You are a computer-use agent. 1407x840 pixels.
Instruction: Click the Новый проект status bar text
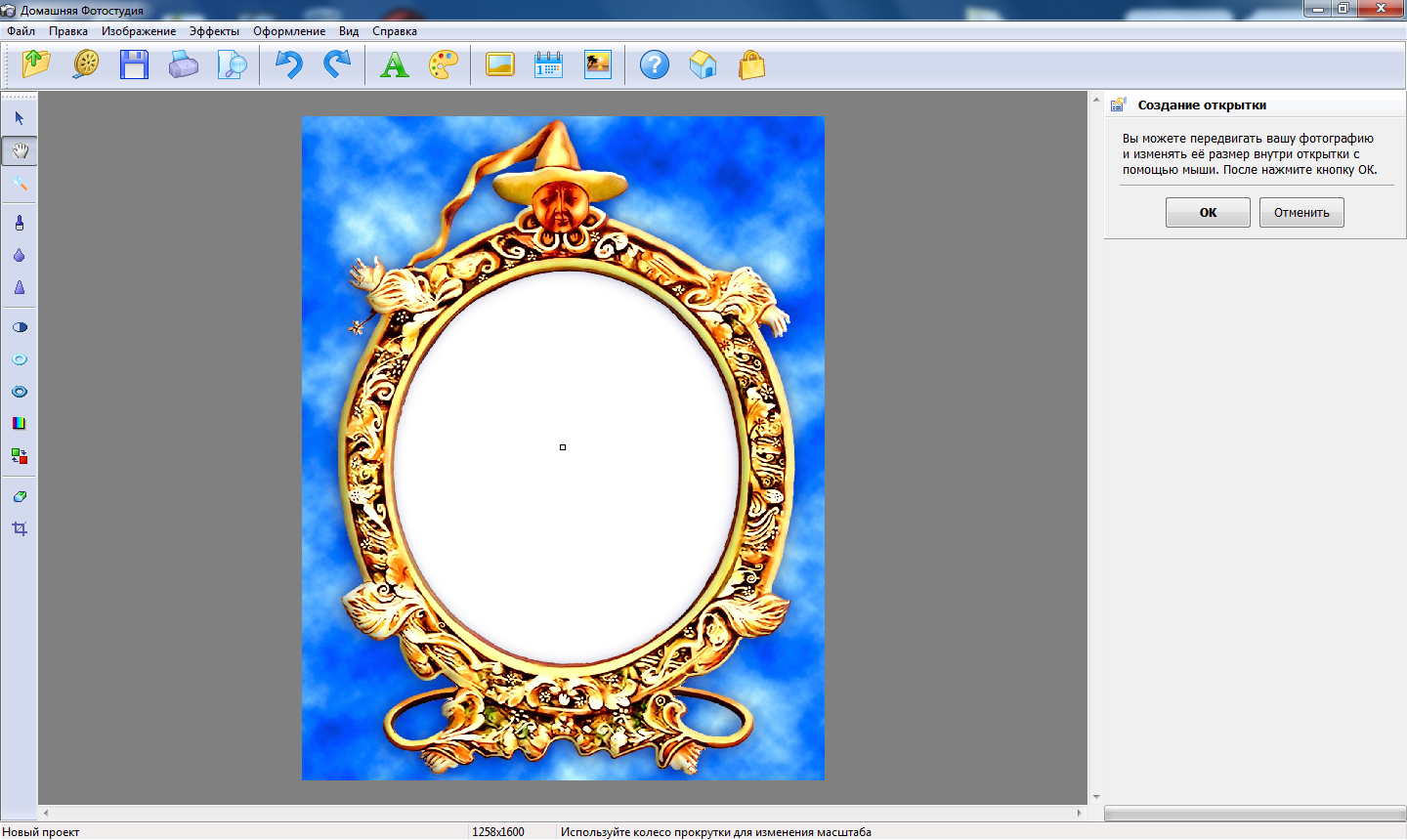[41, 832]
